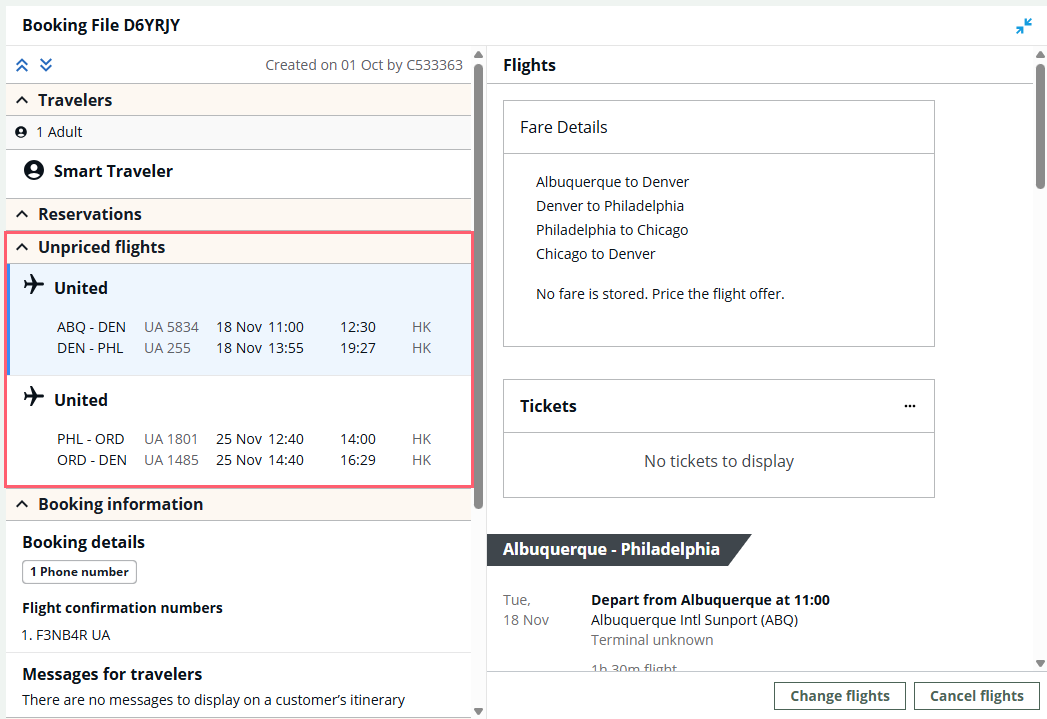Click the Smart Traveler profile icon
1047x719 pixels.
[x=34, y=171]
